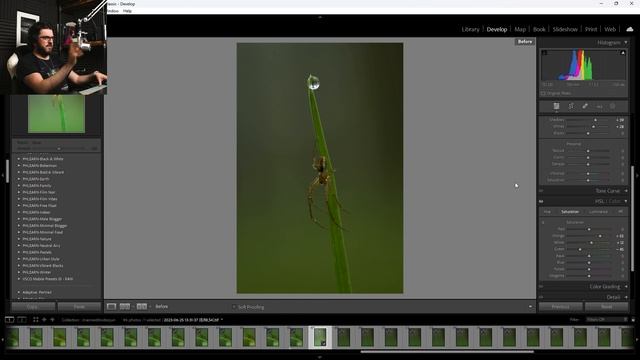Toggle the top module picker panel arrow

click(320, 17)
